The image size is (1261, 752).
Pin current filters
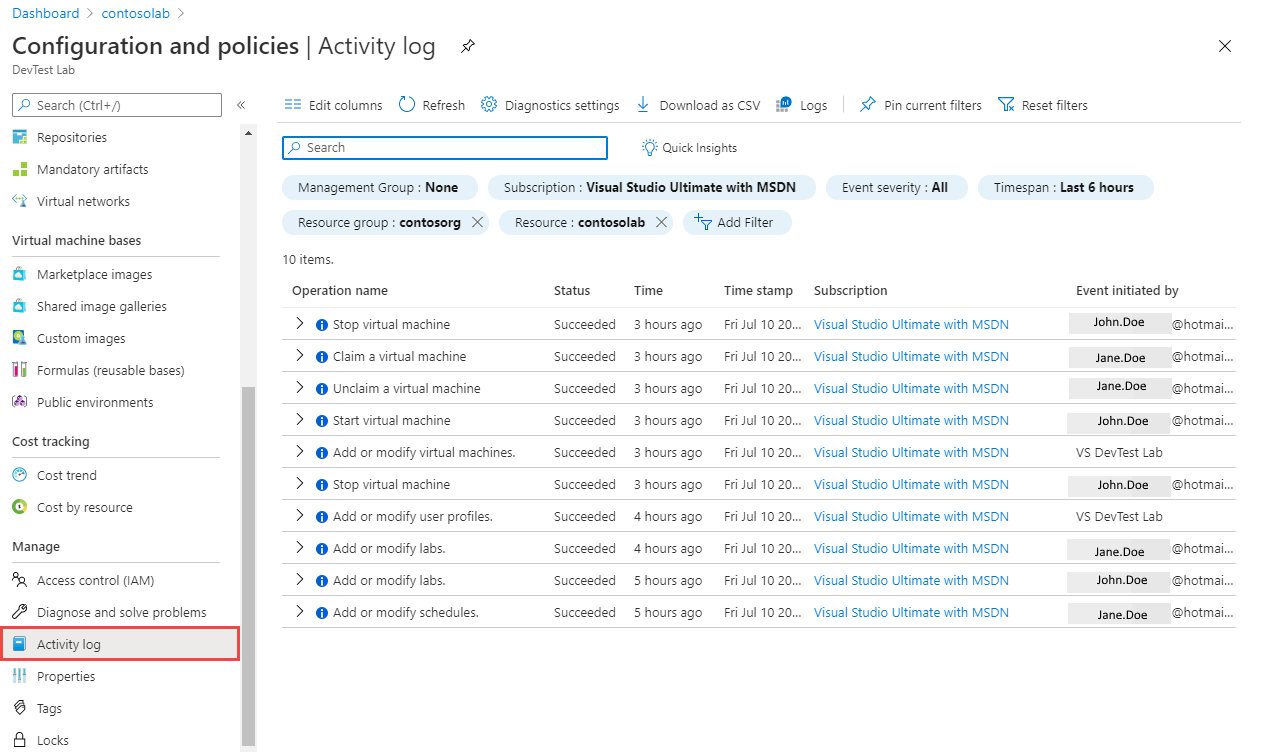pyautogui.click(x=919, y=104)
